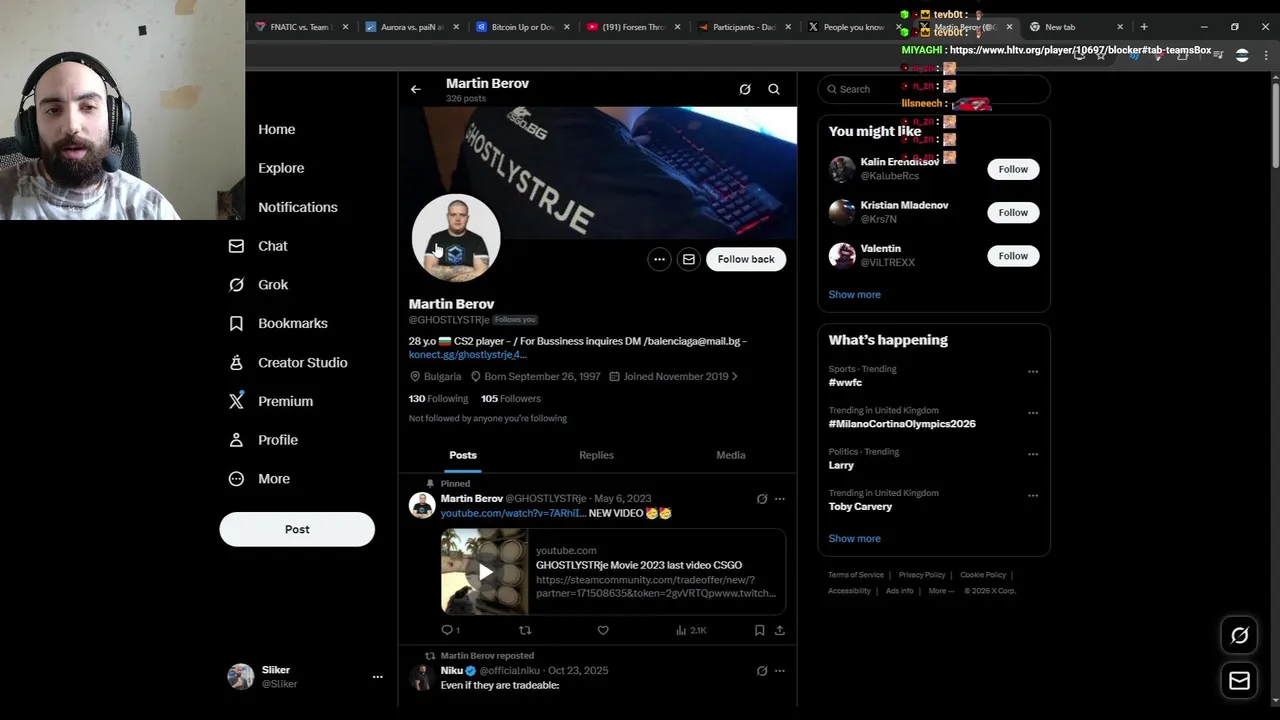Open Notifications in the sidebar
Screen dimensions: 1280x720
pyautogui.click(x=298, y=207)
